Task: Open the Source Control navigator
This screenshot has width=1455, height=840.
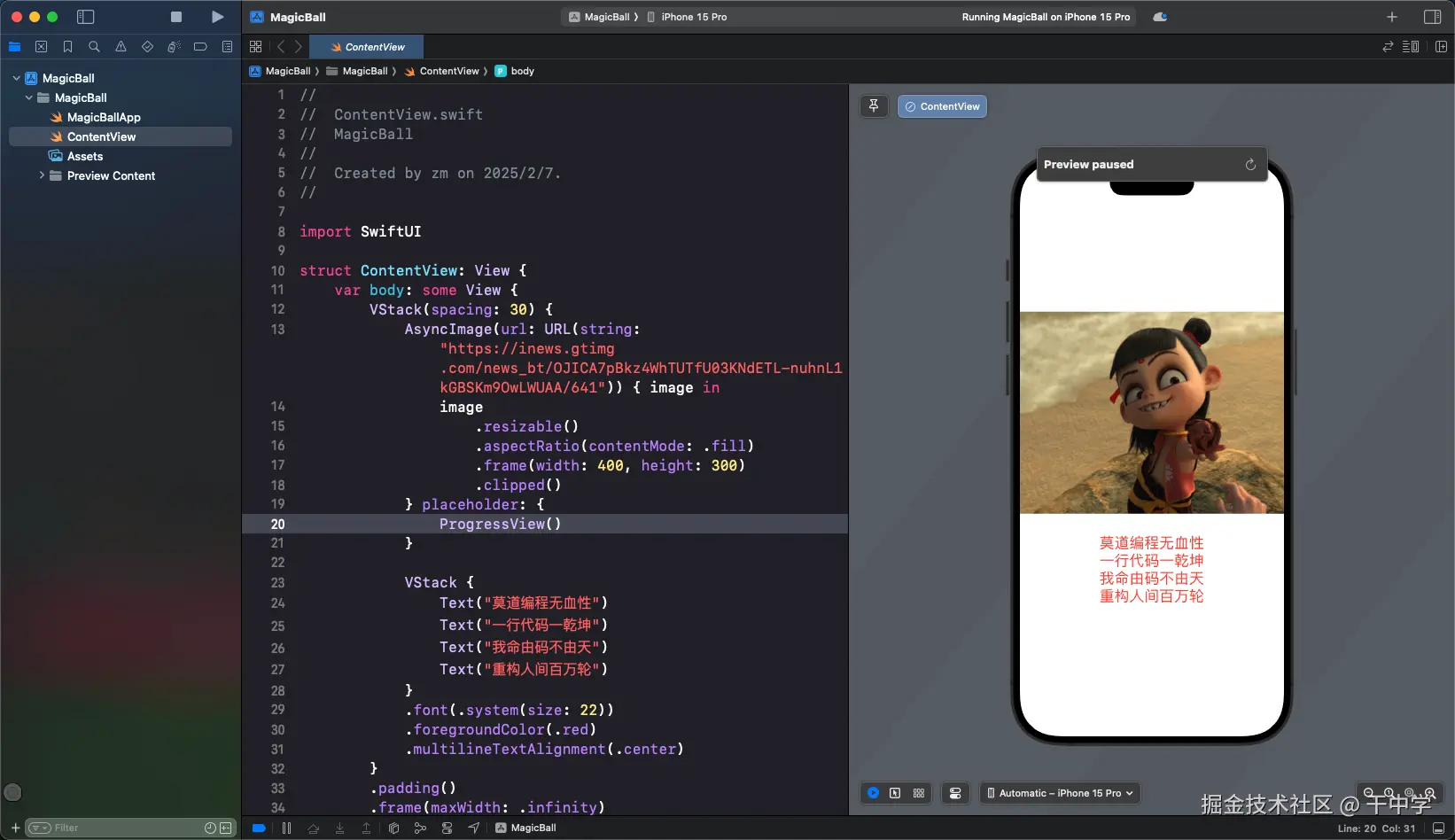Action: point(41,47)
